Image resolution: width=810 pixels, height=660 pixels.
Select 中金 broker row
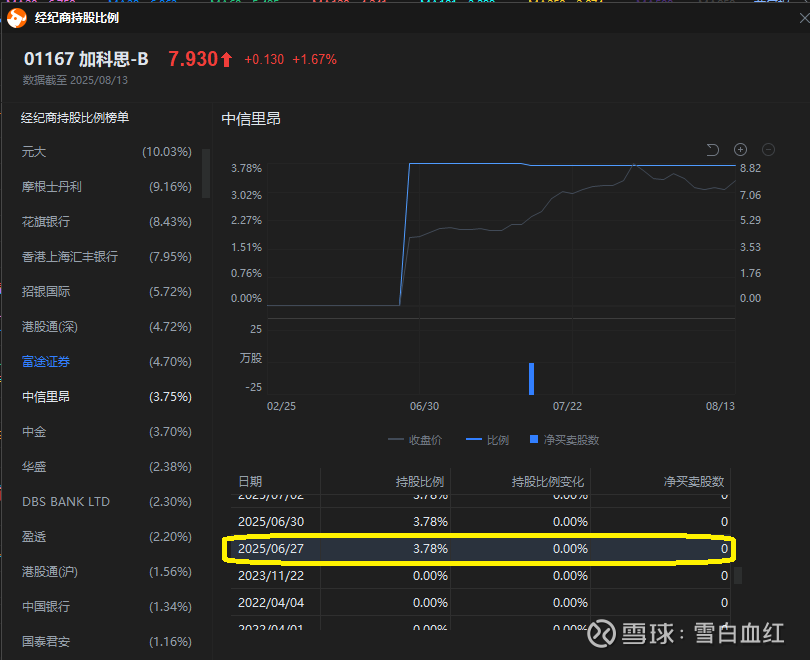click(x=106, y=432)
